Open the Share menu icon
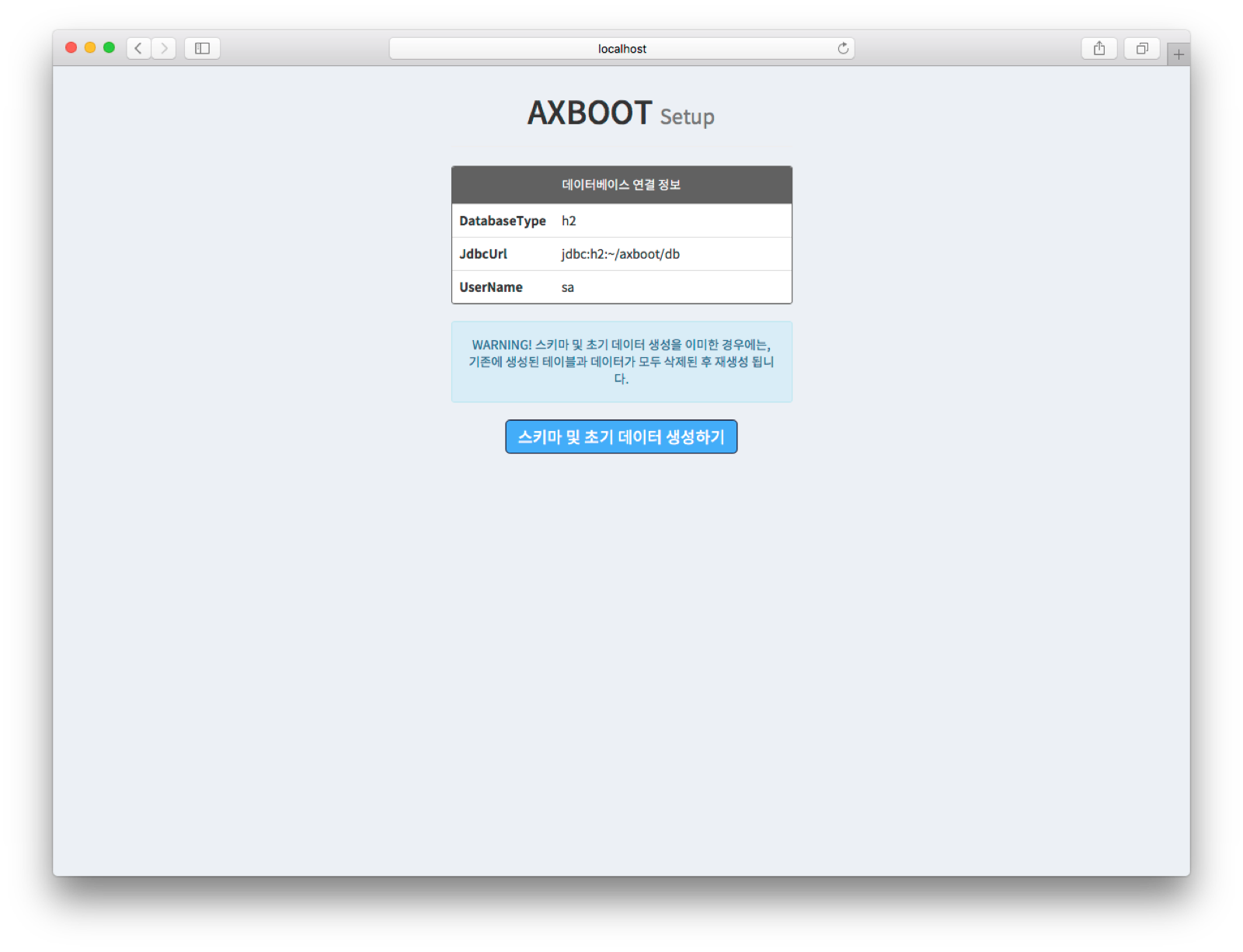 click(1099, 48)
